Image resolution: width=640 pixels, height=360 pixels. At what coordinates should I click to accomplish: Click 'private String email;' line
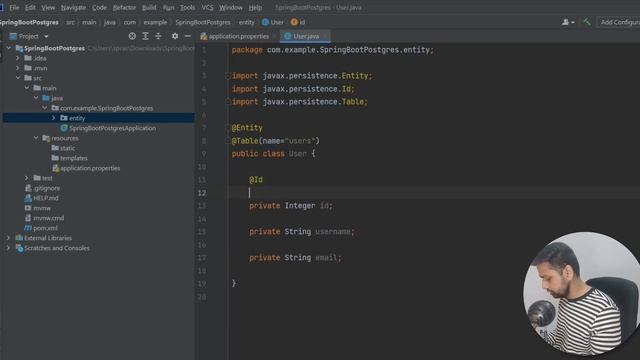pyautogui.click(x=295, y=258)
